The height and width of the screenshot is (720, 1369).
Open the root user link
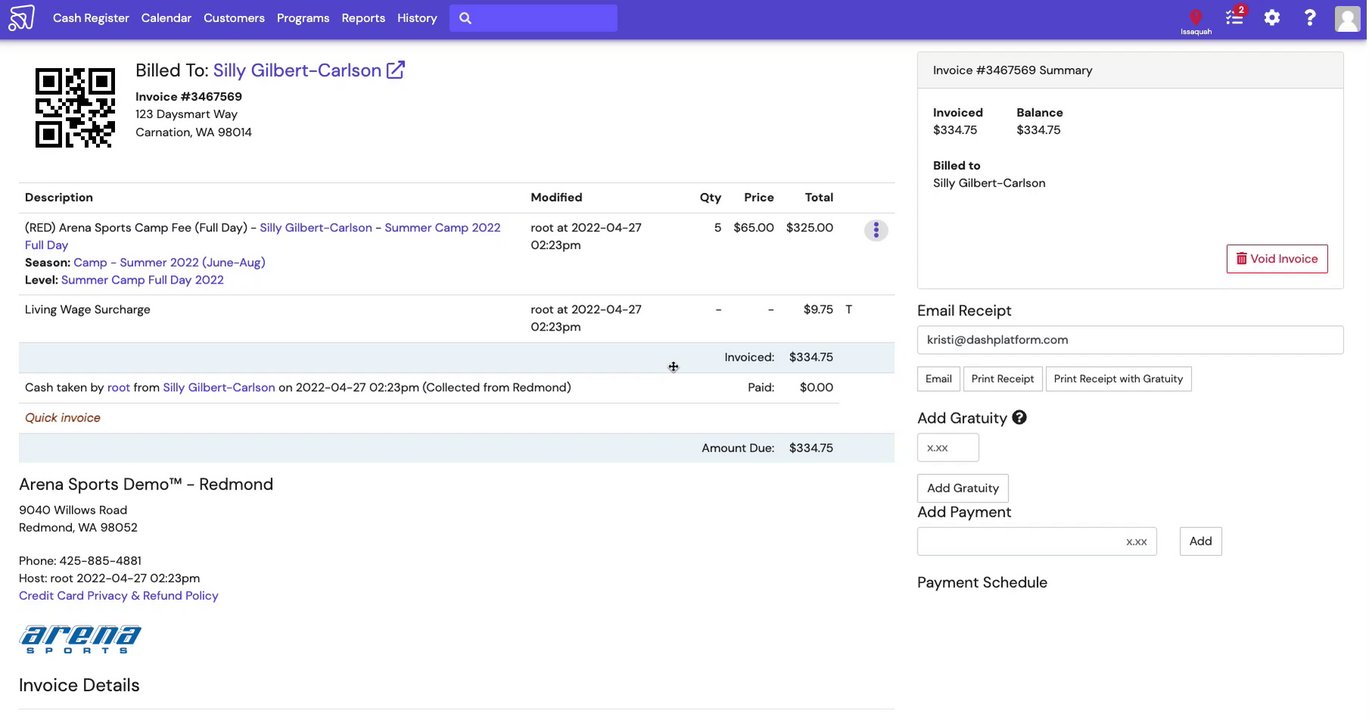pos(119,388)
